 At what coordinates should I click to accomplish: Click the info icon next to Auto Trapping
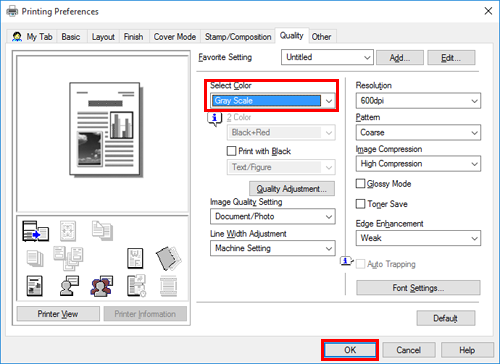[x=346, y=261]
